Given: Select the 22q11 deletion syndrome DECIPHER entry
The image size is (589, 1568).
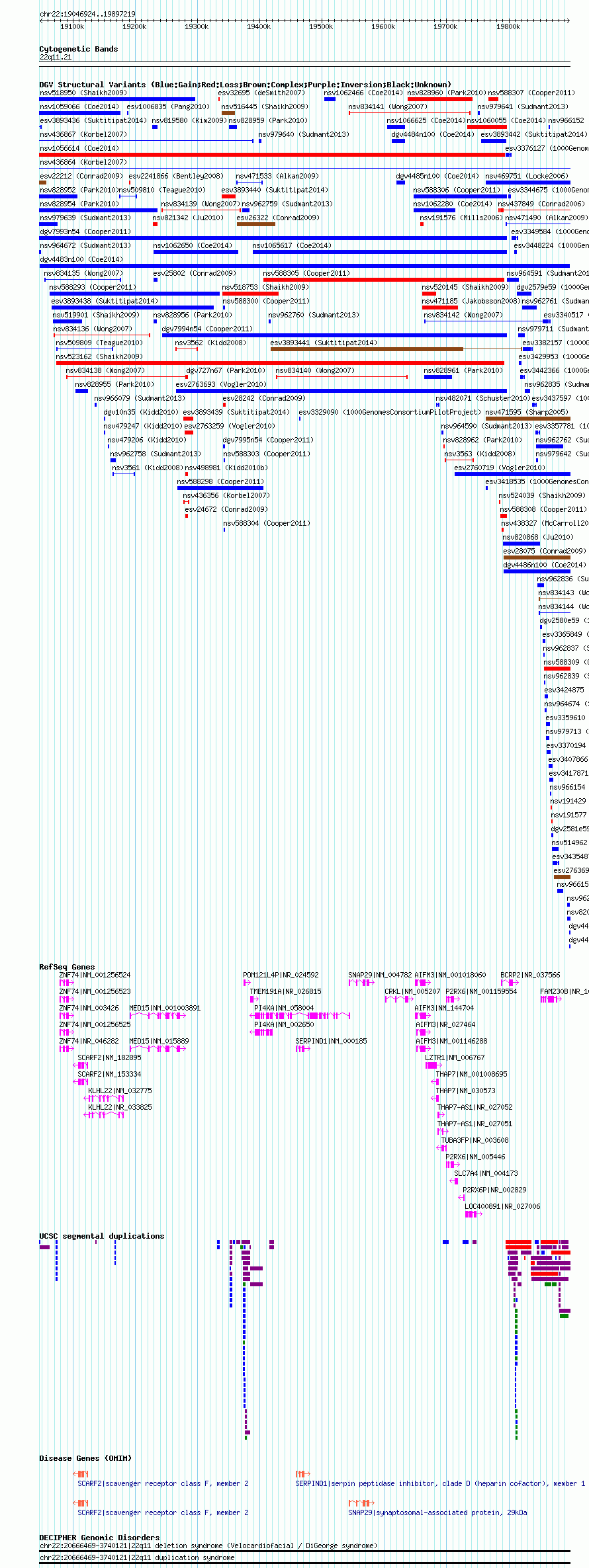Looking at the screenshot, I should click(x=304, y=1551).
